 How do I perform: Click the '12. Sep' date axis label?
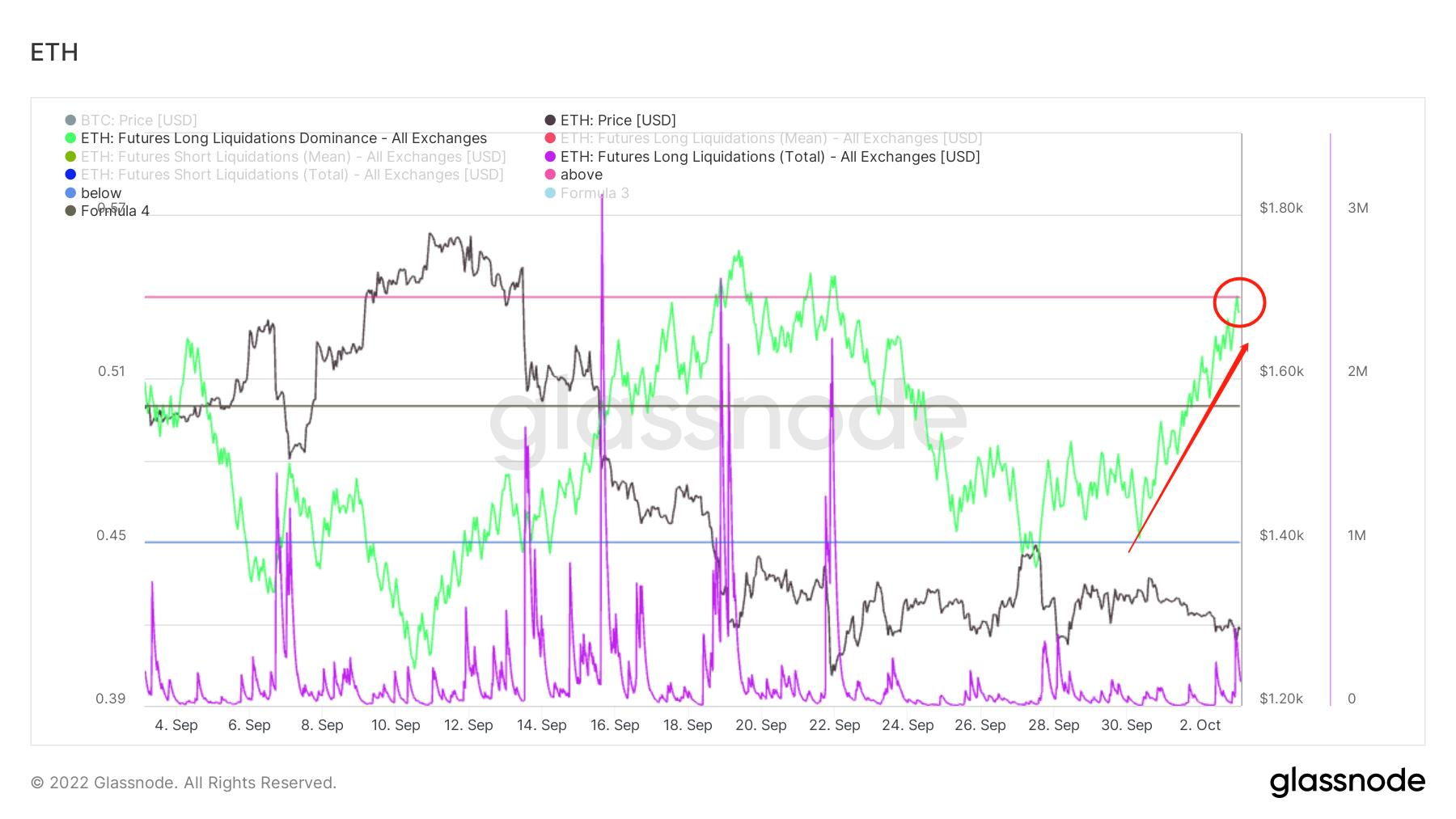click(468, 725)
